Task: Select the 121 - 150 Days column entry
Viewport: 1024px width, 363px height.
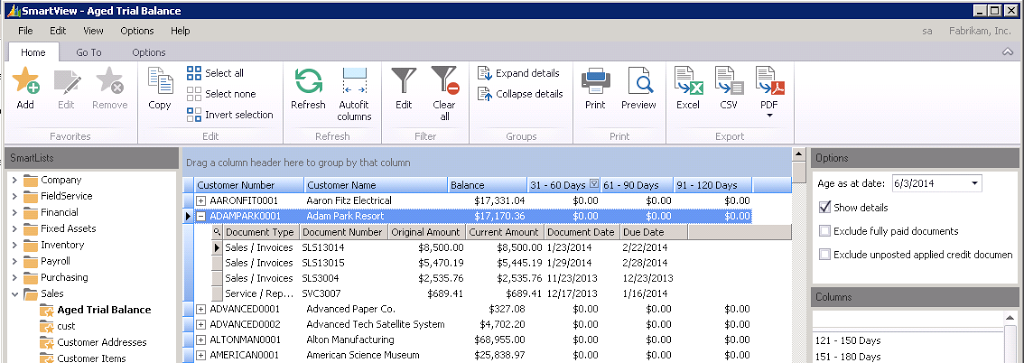Action: tap(848, 341)
